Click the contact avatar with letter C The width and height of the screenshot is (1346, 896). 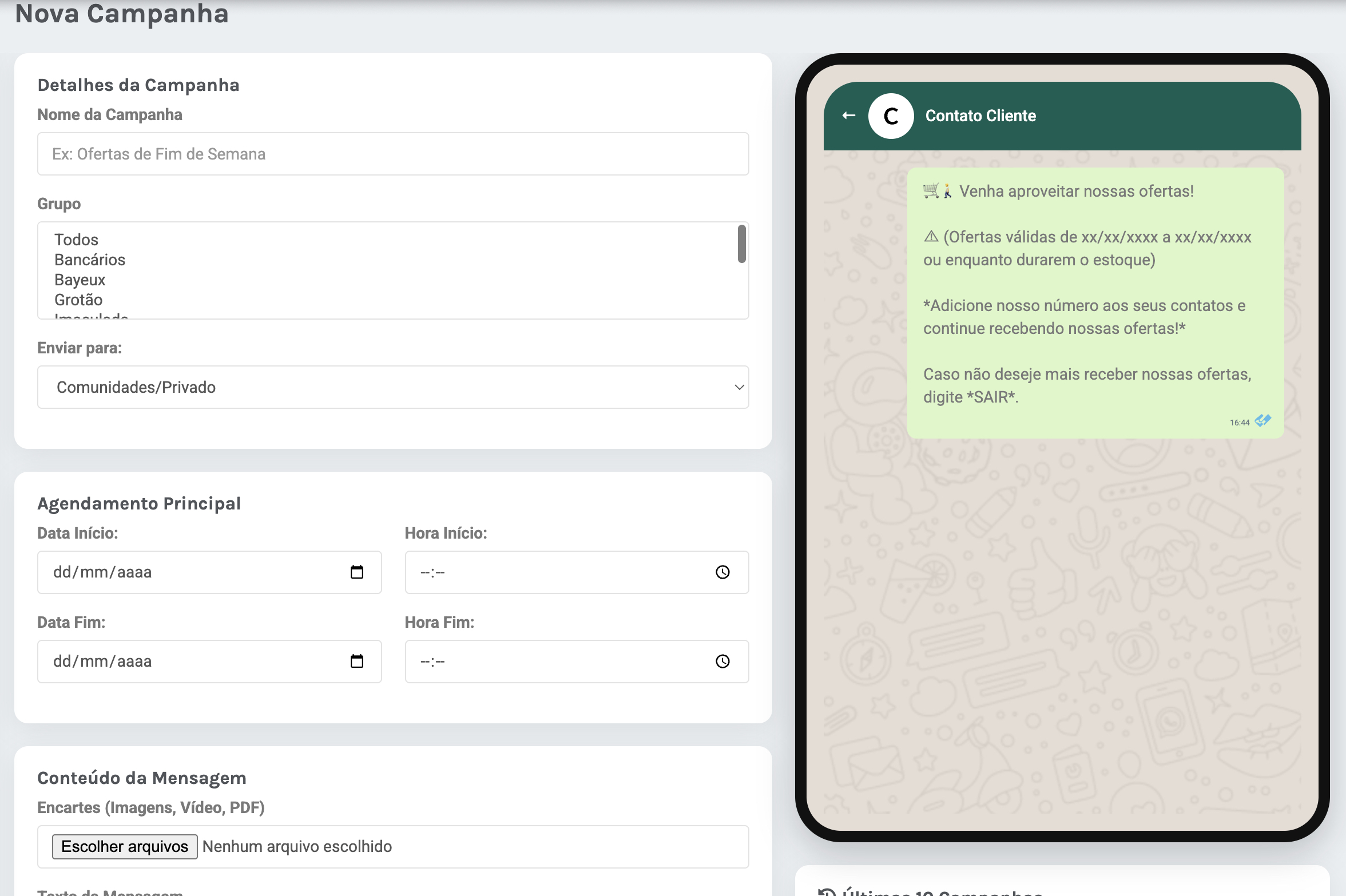(891, 116)
